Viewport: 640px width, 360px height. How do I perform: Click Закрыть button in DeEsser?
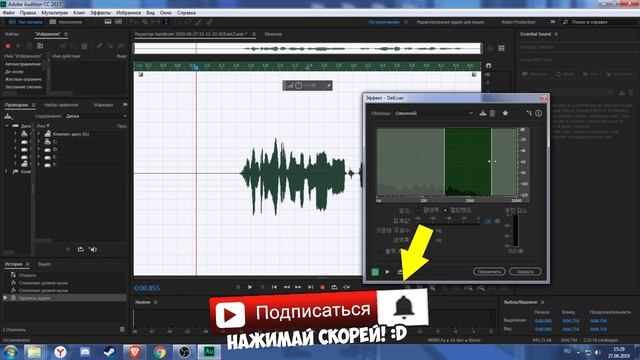(525, 271)
